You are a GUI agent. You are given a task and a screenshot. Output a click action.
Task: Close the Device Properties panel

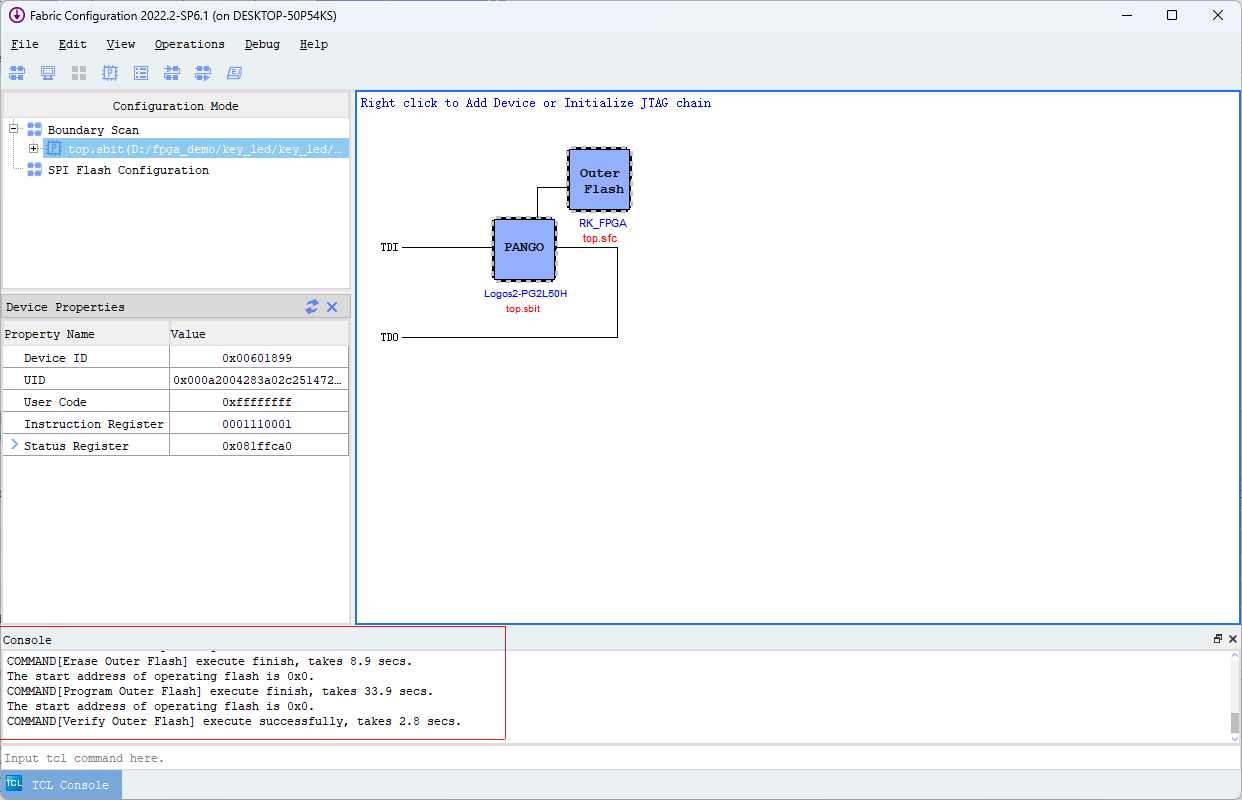click(332, 306)
